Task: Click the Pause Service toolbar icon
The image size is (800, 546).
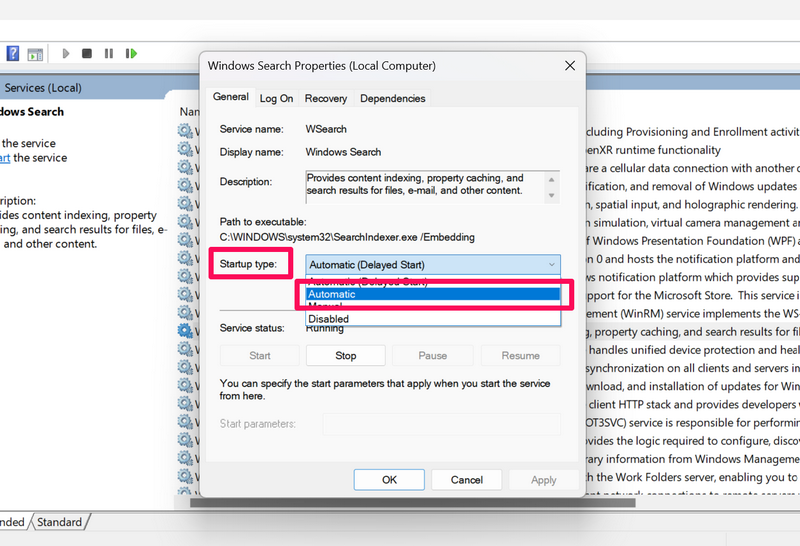Action: pos(108,53)
